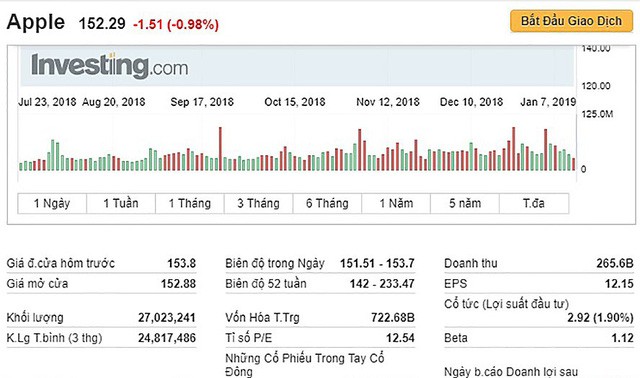Show maximum range with T.đa

[x=534, y=203]
